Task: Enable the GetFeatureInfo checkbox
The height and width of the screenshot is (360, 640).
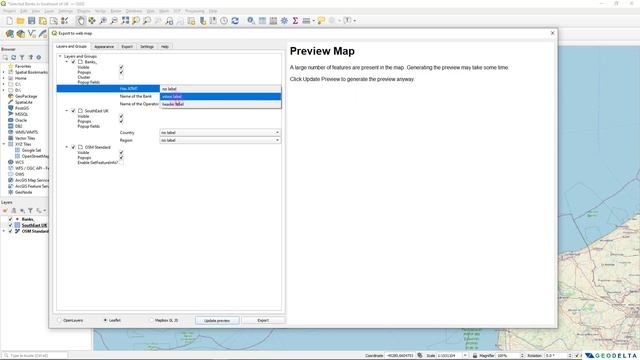Action: point(121,162)
